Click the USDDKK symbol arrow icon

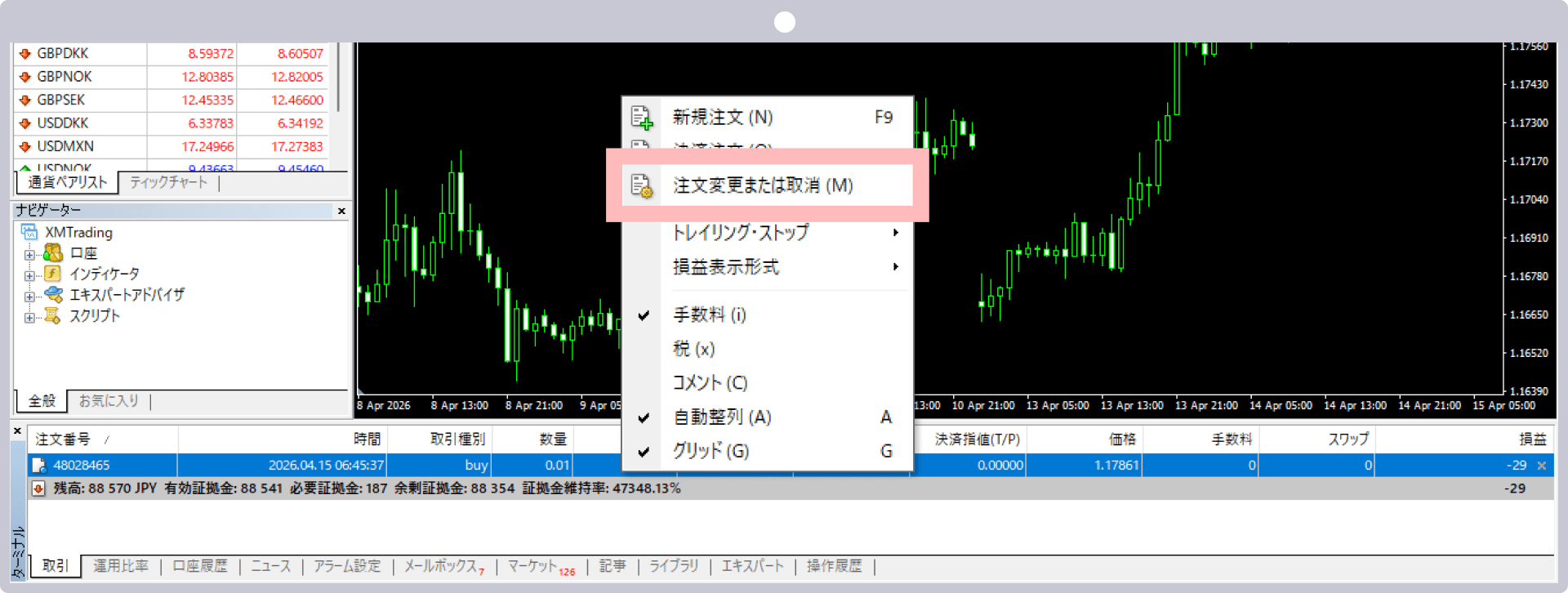point(25,123)
